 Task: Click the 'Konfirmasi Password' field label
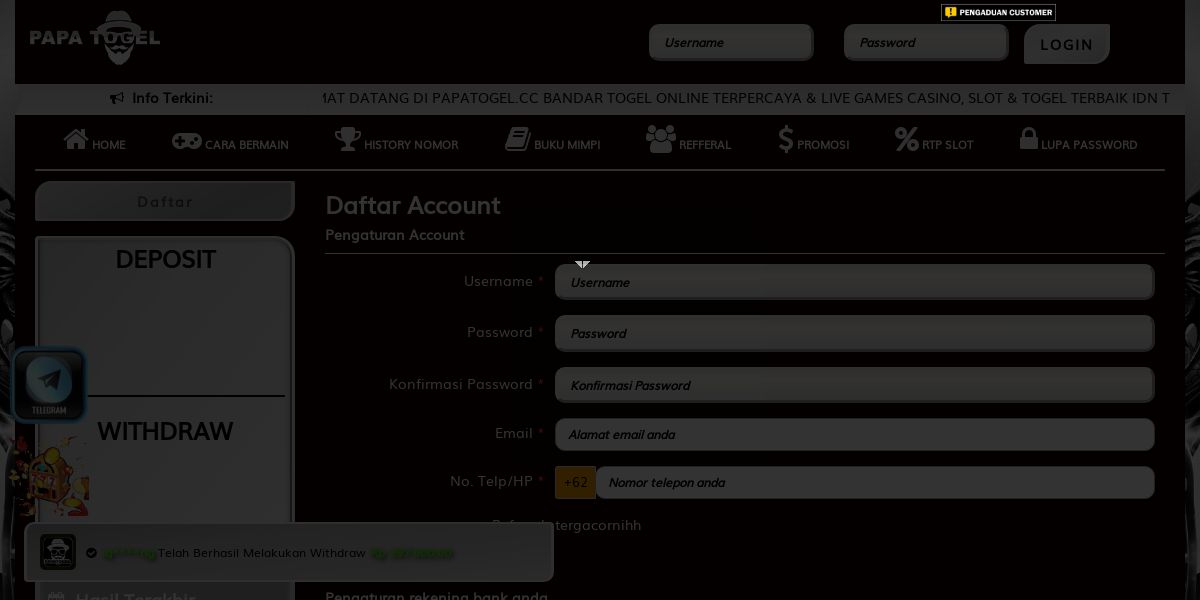(x=460, y=384)
